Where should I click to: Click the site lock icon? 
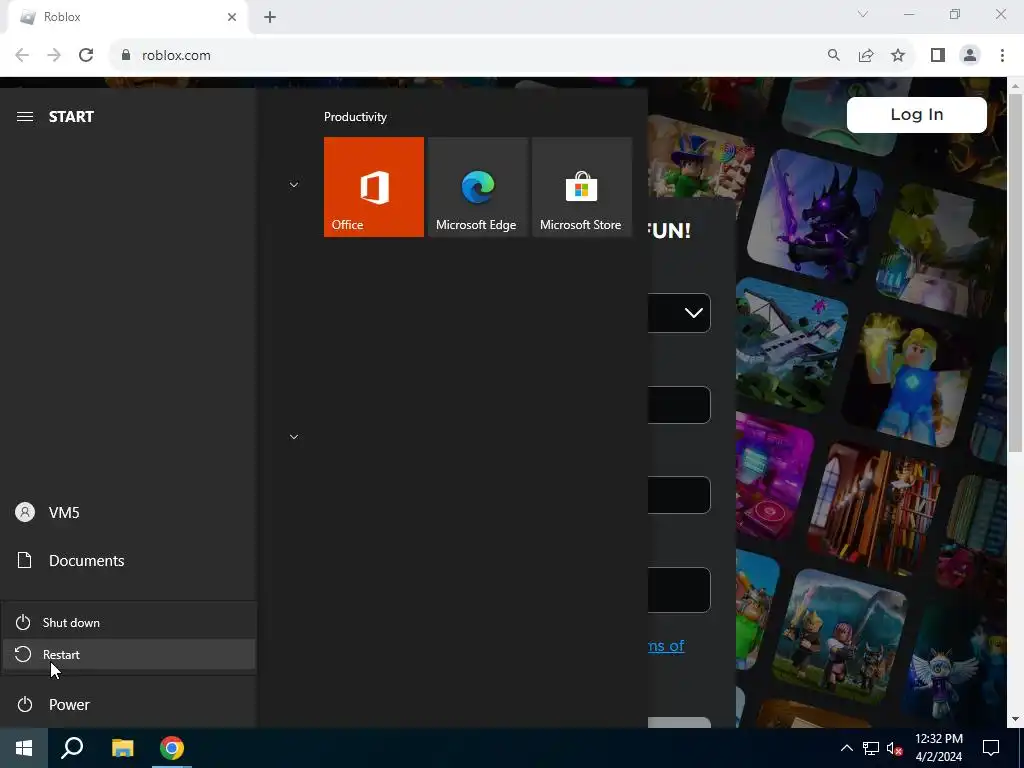[x=126, y=56]
